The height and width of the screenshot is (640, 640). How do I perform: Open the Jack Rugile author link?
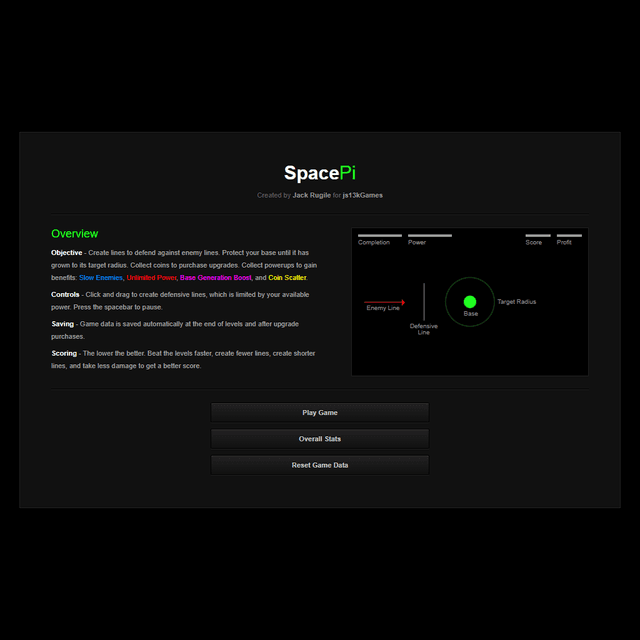(312, 195)
